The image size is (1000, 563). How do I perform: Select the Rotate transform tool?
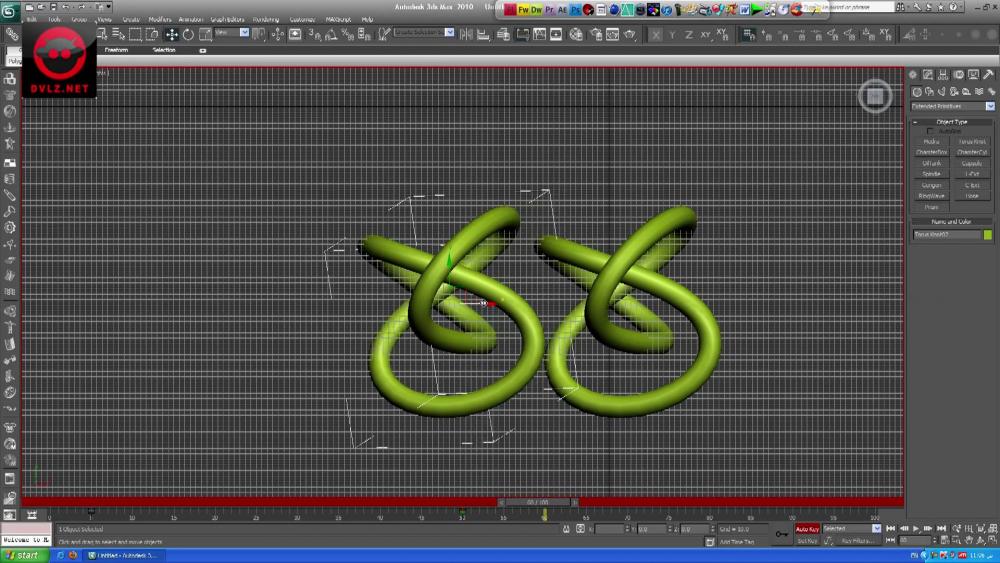click(188, 34)
